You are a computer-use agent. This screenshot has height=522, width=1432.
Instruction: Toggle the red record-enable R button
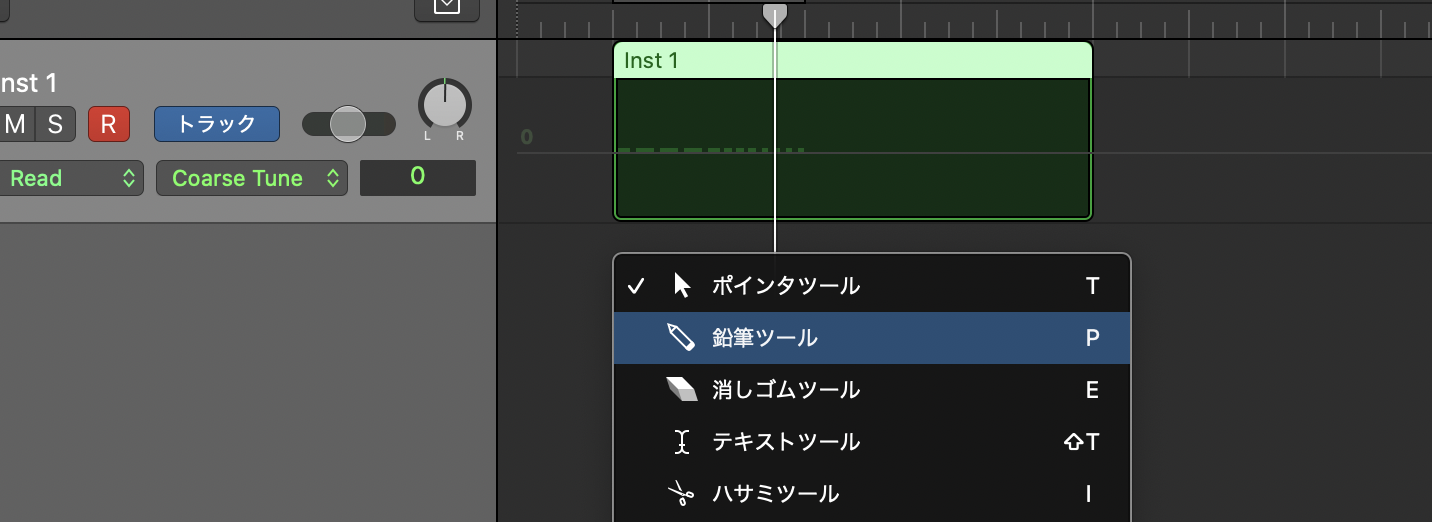(x=108, y=124)
